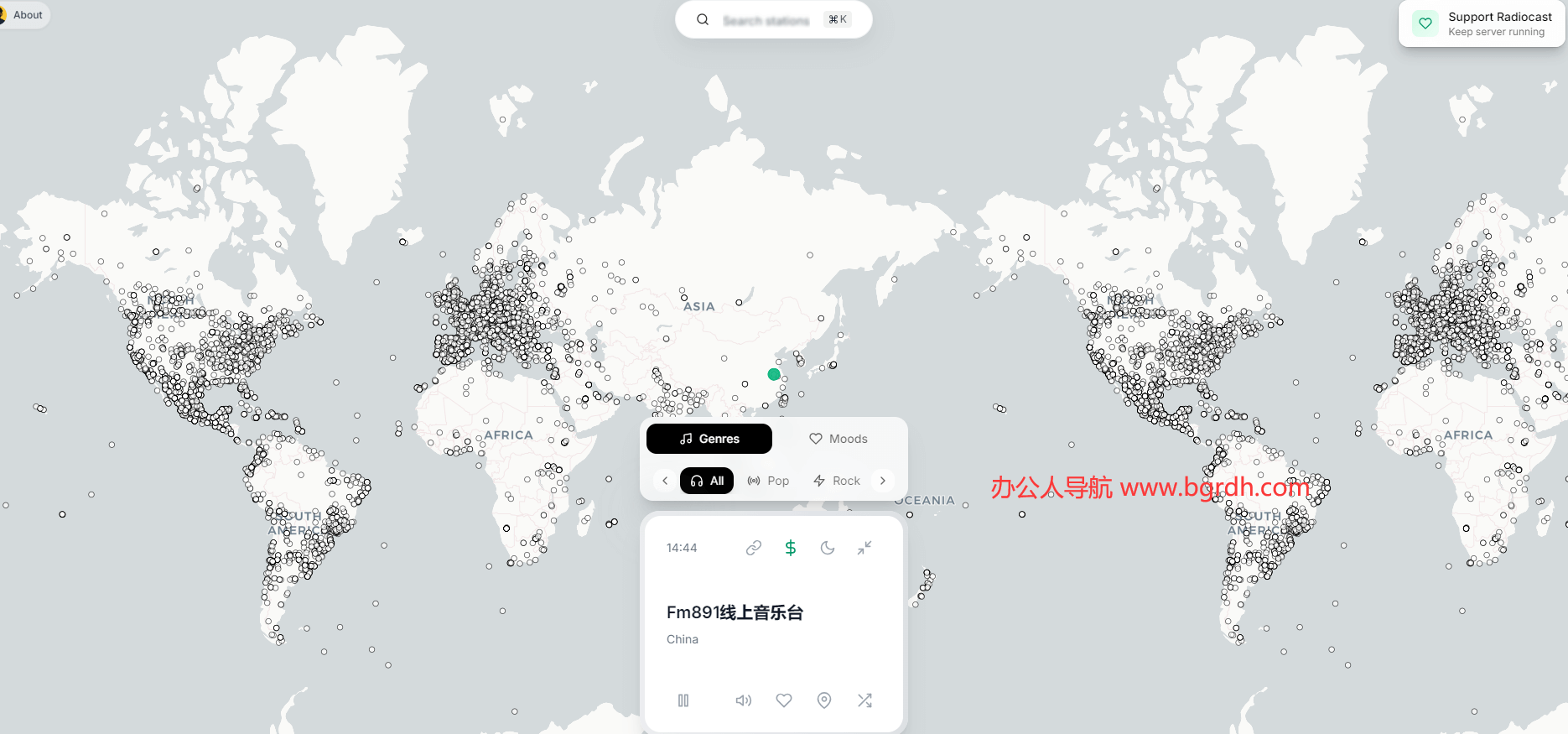Image resolution: width=1568 pixels, height=734 pixels.
Task: Click the shuffle random station icon
Action: click(x=864, y=700)
